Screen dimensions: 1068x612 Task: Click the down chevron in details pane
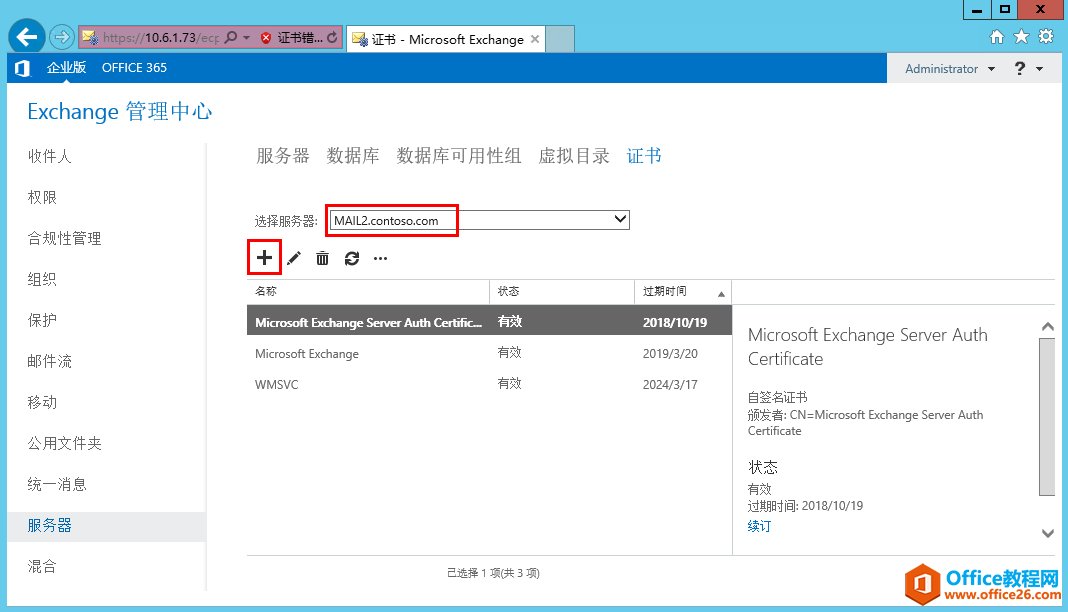tap(1047, 533)
